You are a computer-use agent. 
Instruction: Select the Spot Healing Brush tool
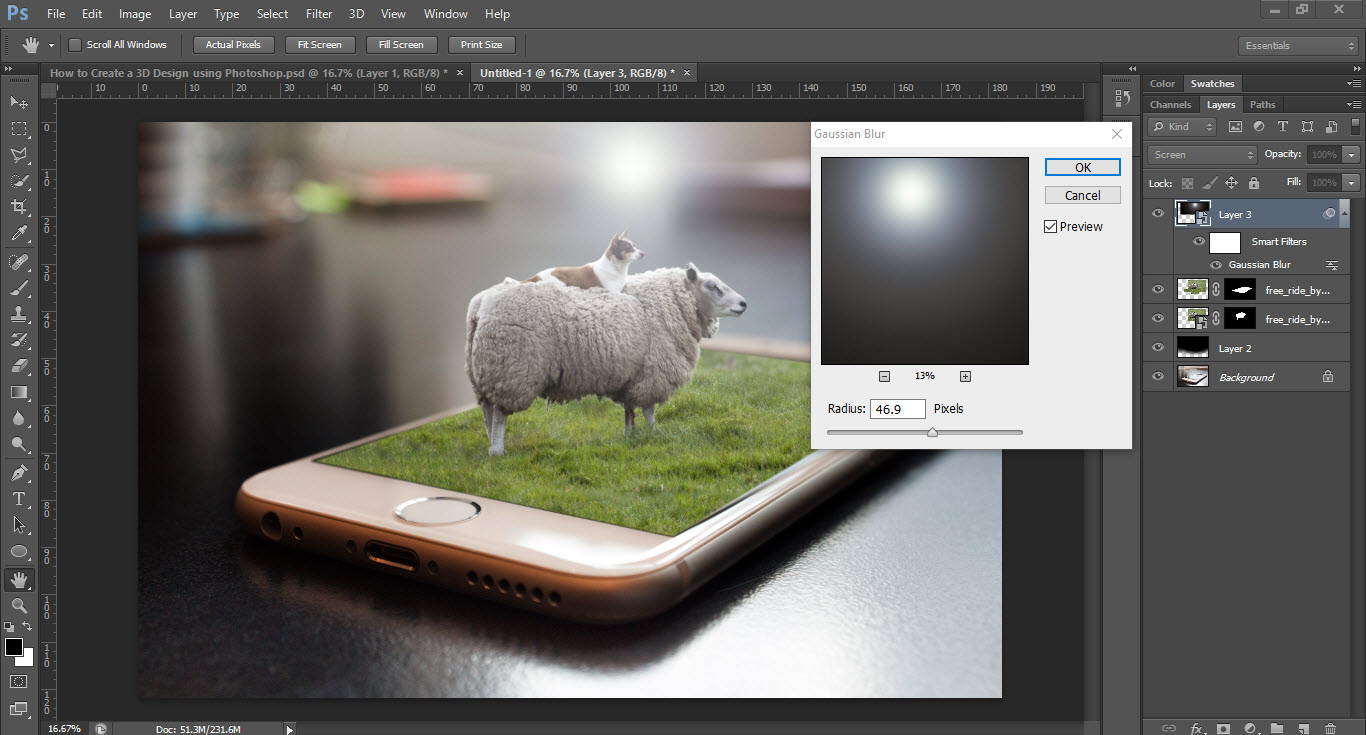tap(19, 262)
